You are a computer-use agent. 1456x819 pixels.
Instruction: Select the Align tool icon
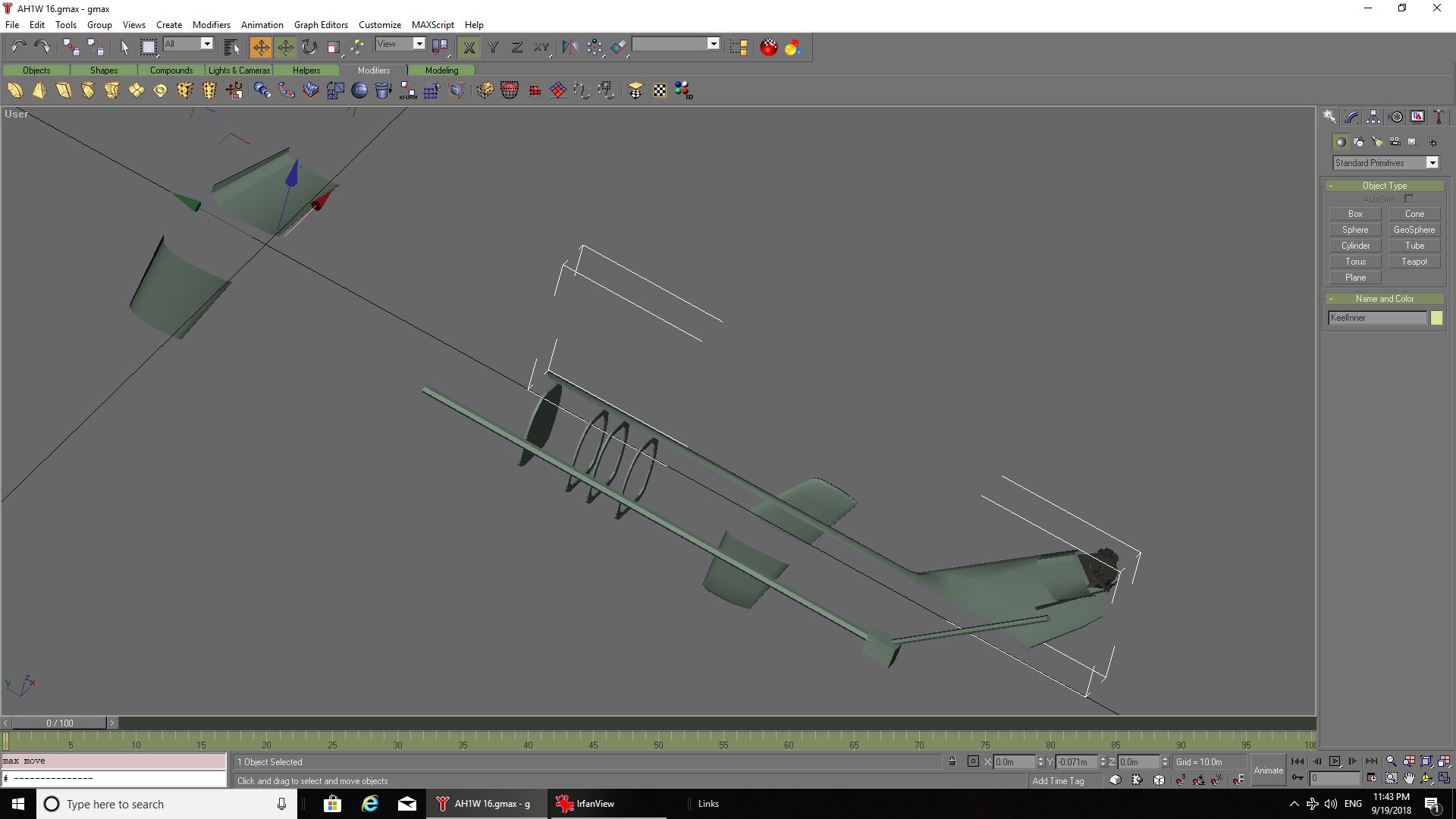(x=620, y=47)
